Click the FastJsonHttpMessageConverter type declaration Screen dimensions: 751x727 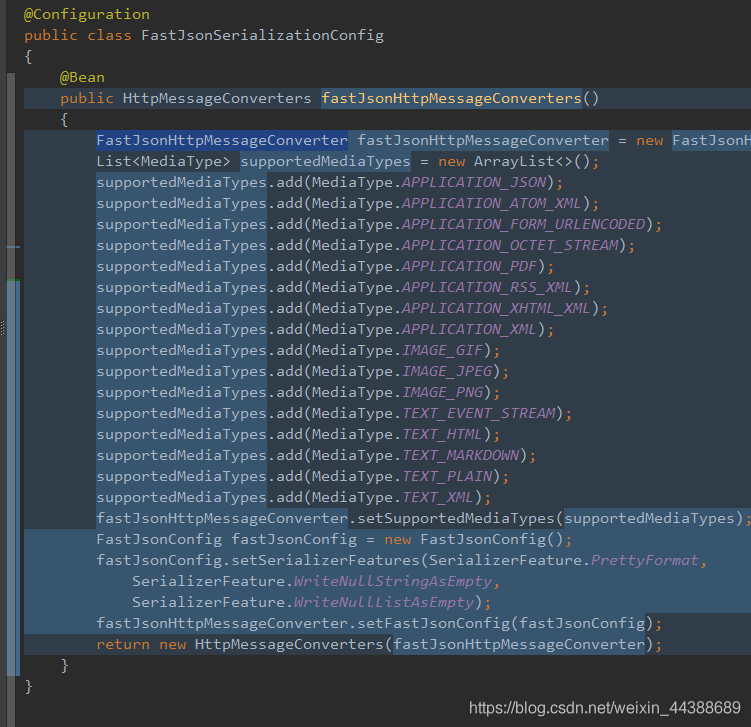(222, 140)
